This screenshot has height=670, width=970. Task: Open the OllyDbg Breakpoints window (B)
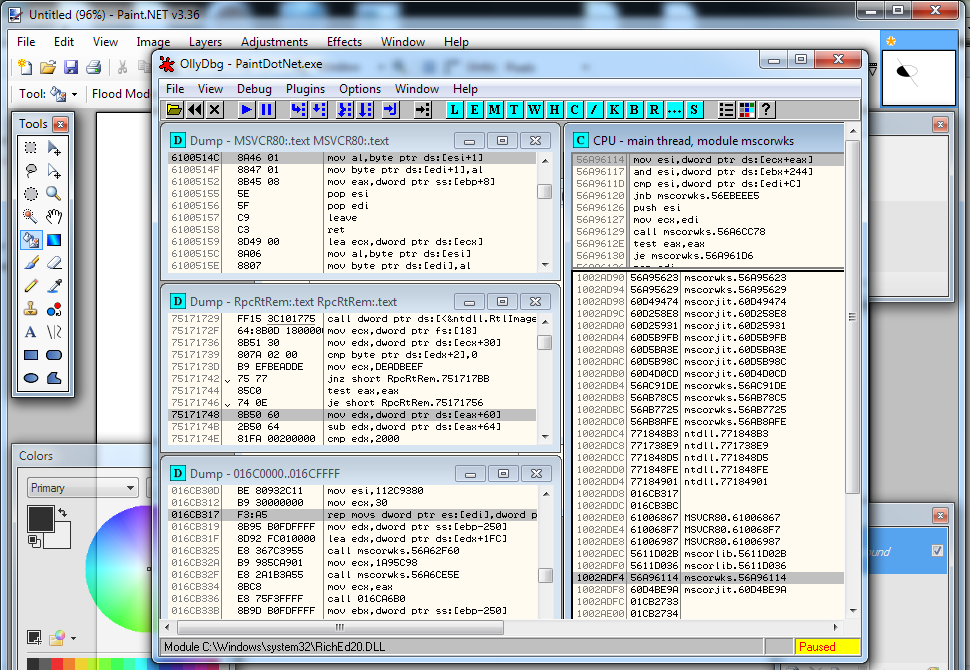click(633, 109)
